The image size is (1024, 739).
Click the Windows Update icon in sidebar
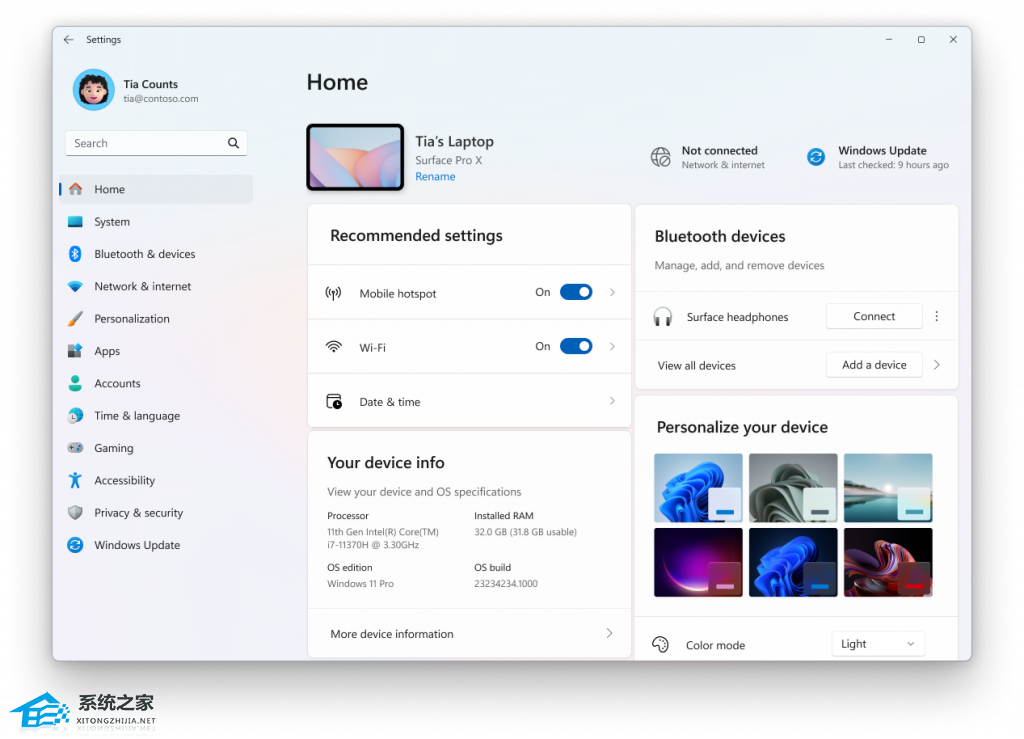[x=76, y=545]
